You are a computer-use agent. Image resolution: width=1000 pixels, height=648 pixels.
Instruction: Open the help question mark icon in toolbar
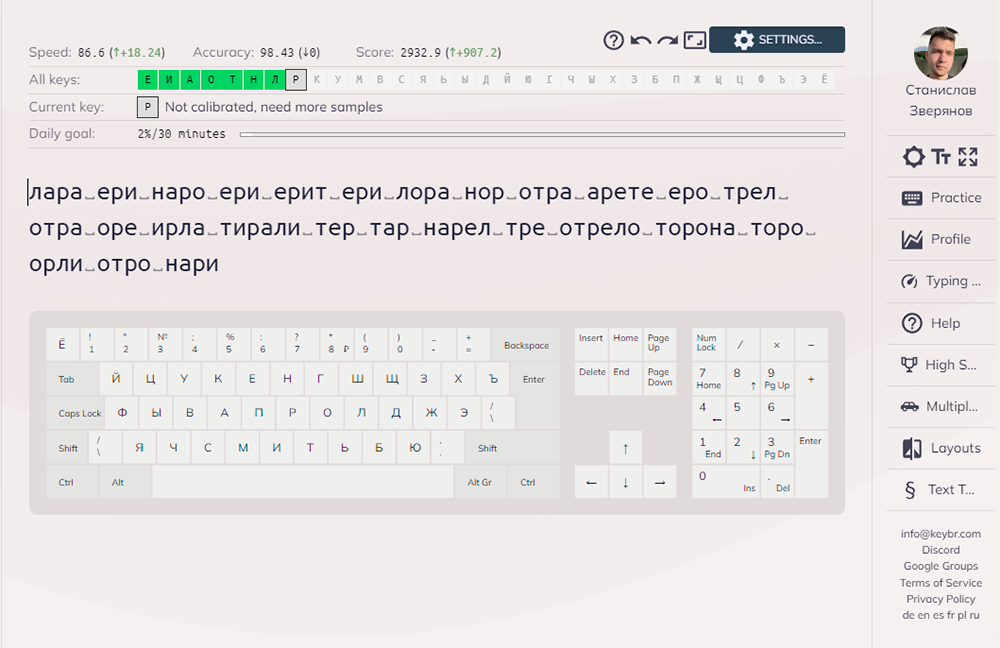pos(614,40)
